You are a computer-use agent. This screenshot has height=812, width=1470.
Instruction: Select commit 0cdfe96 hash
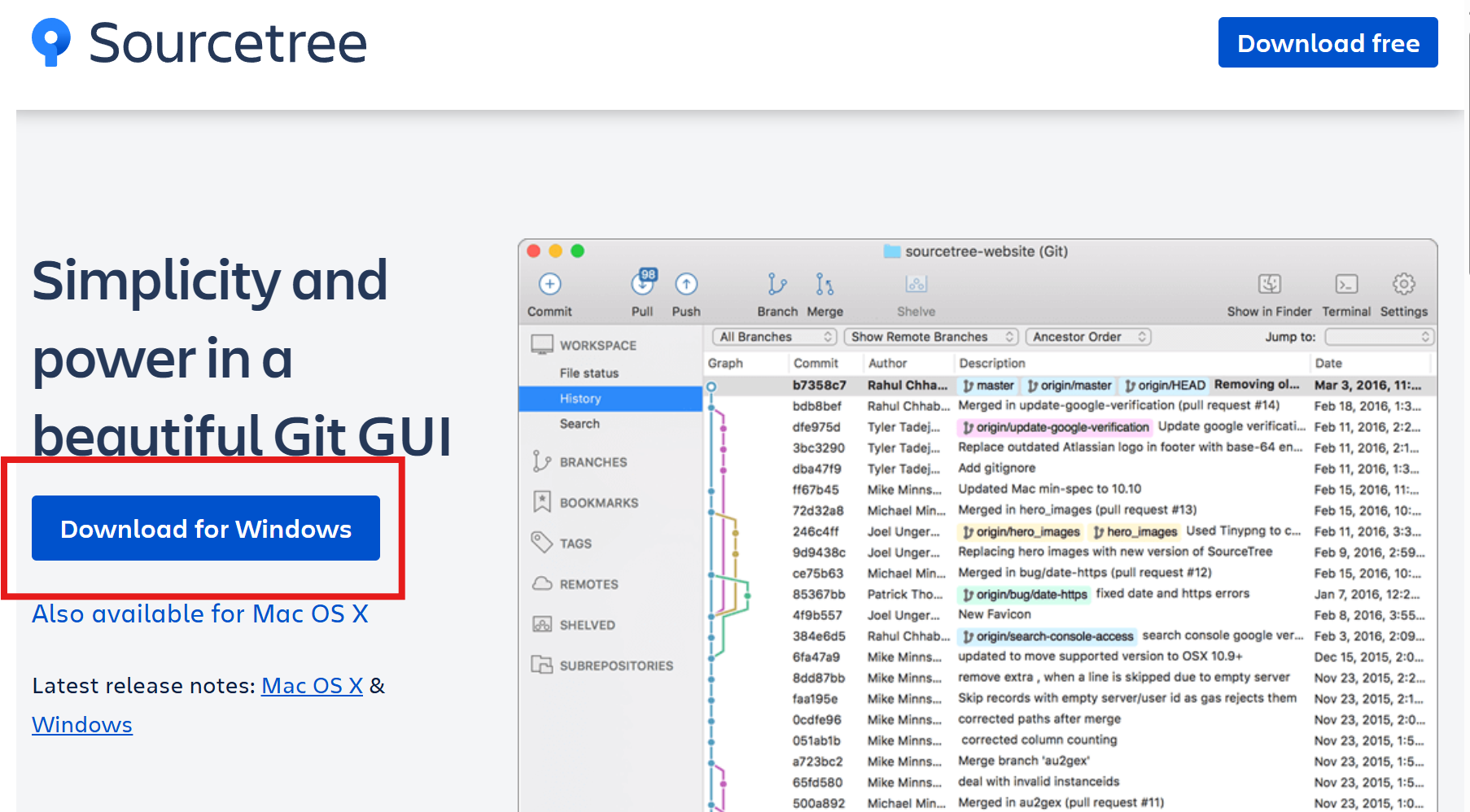click(x=816, y=719)
